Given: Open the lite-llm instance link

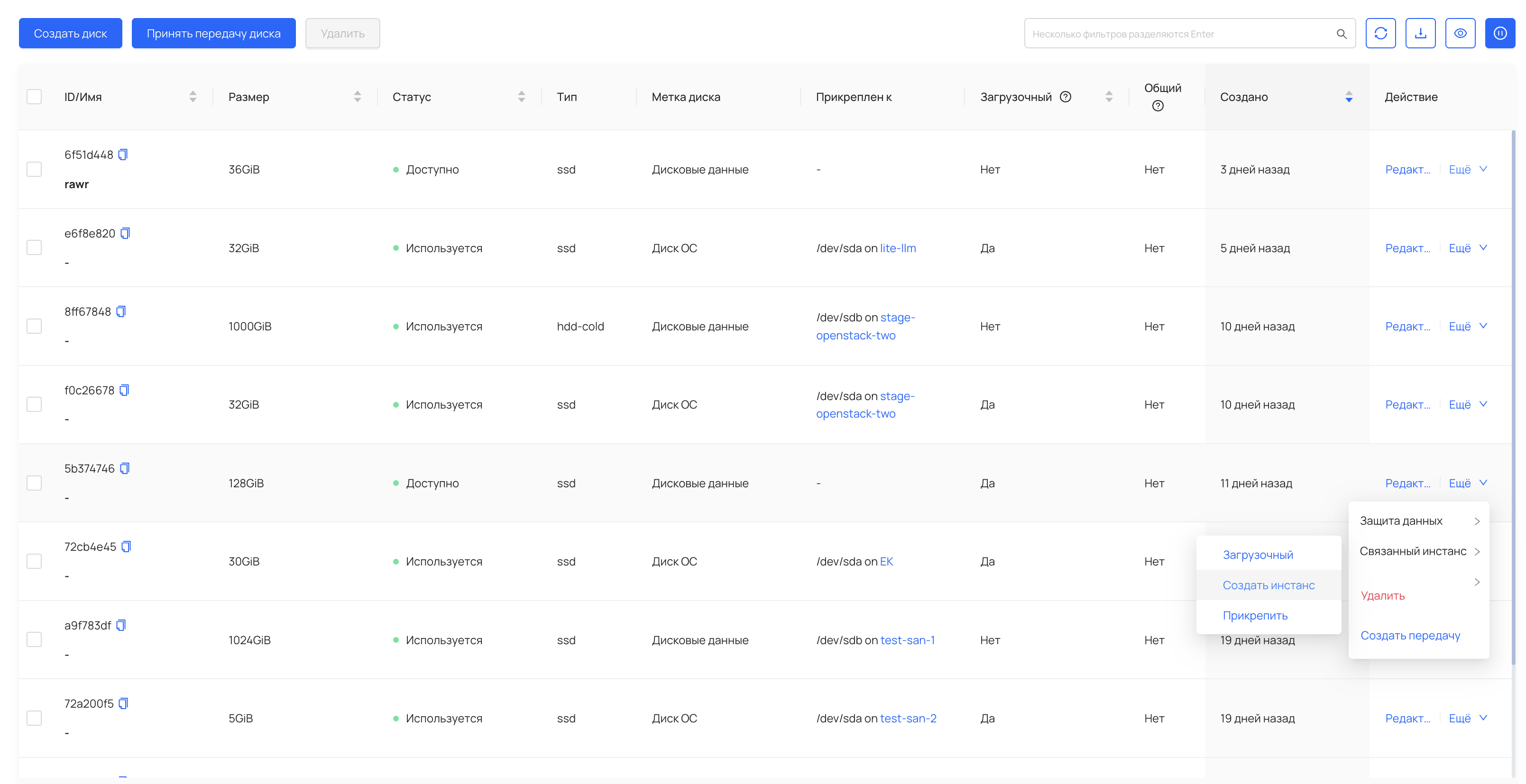Looking at the screenshot, I should [x=898, y=248].
